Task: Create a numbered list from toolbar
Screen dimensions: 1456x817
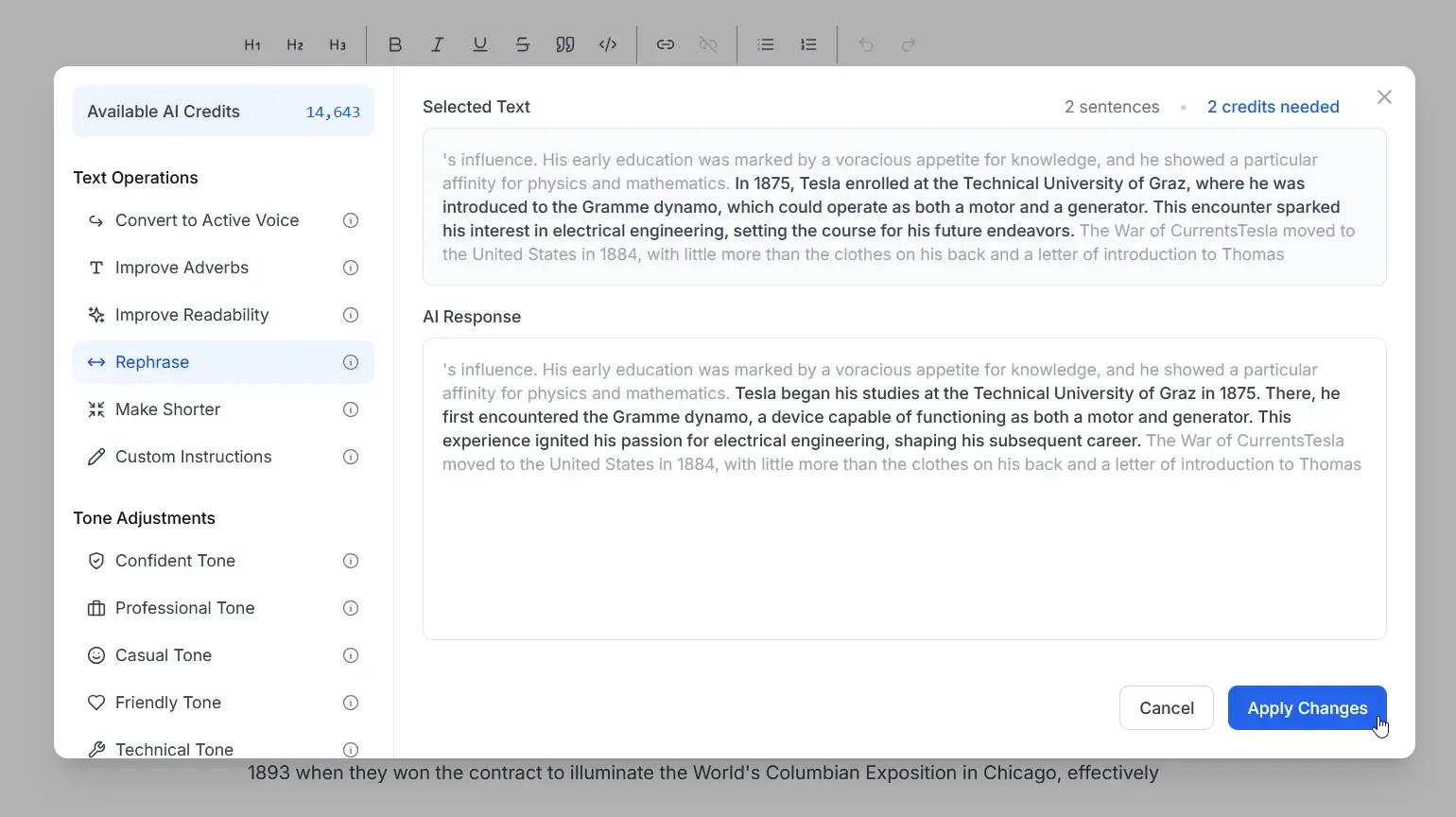Action: pos(808,44)
